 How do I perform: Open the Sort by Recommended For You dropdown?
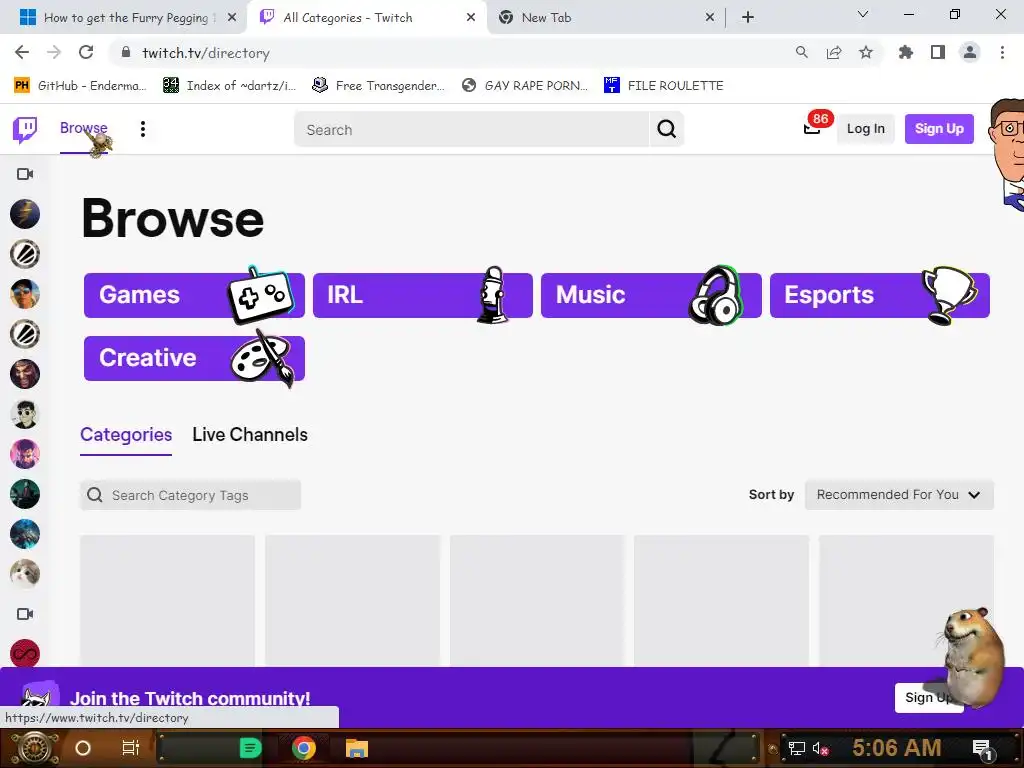[x=899, y=495]
